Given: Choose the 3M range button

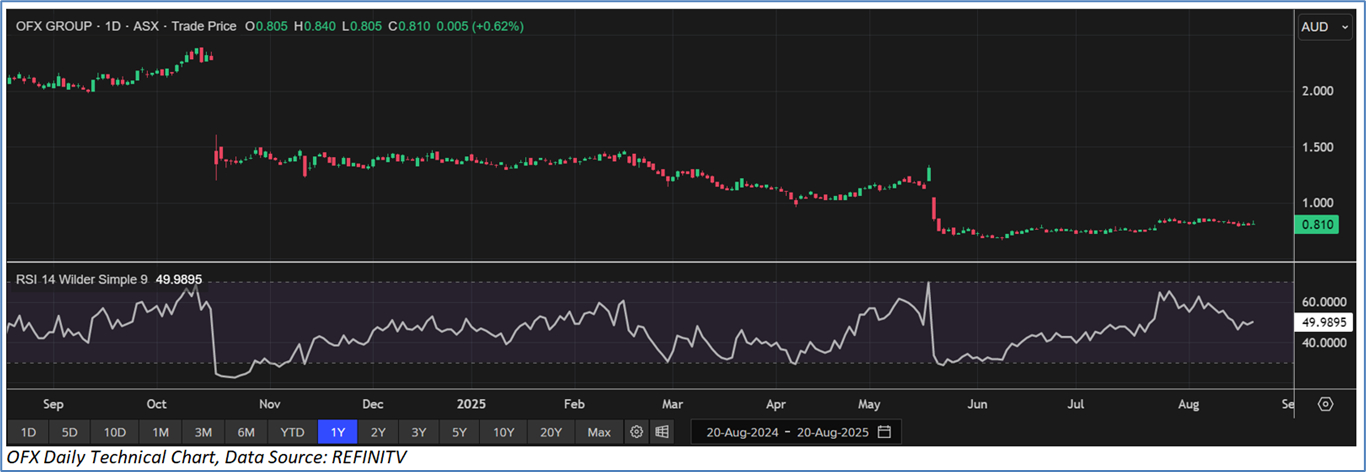Looking at the screenshot, I should coord(203,432).
